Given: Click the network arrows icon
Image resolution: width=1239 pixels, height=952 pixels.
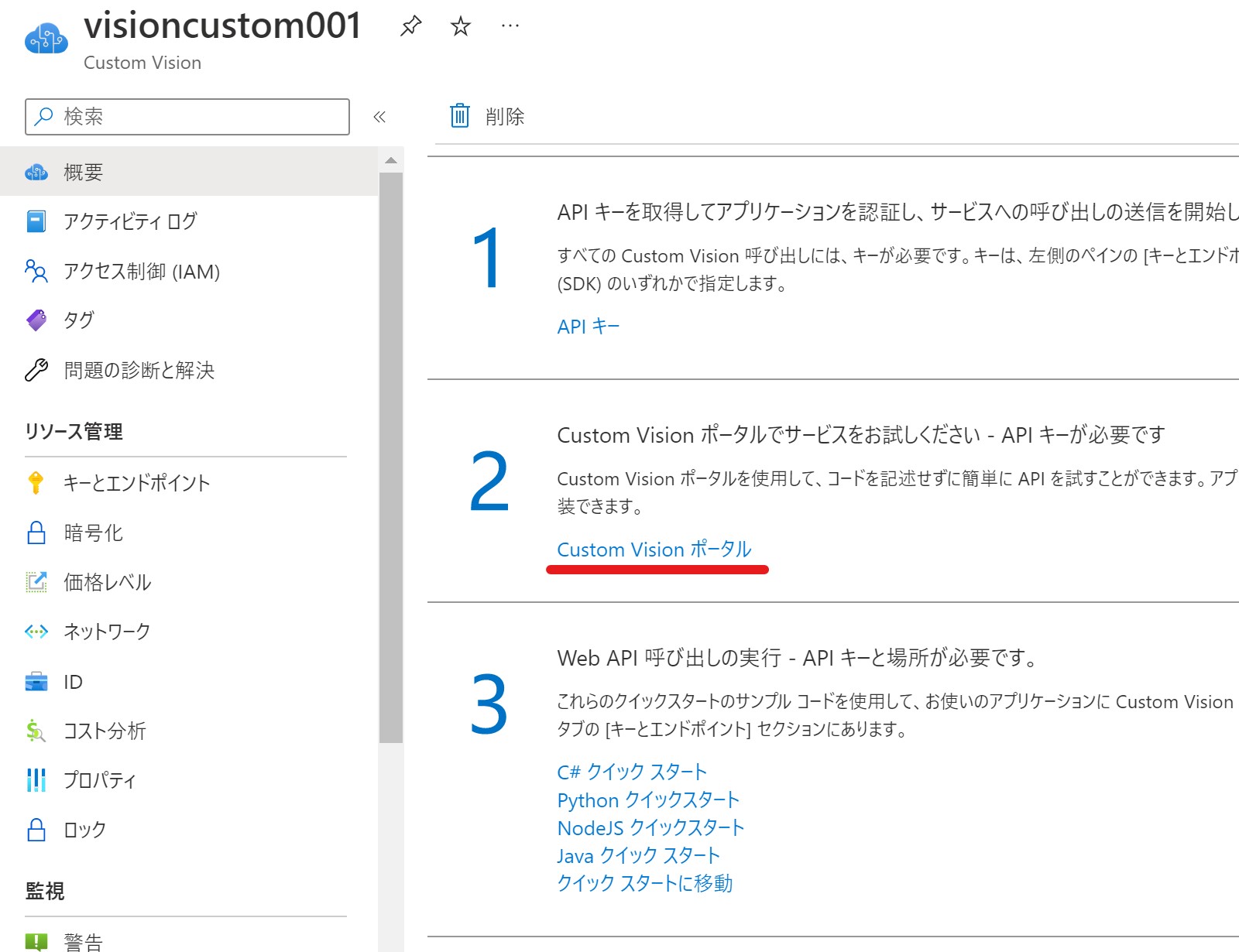Looking at the screenshot, I should click(36, 632).
